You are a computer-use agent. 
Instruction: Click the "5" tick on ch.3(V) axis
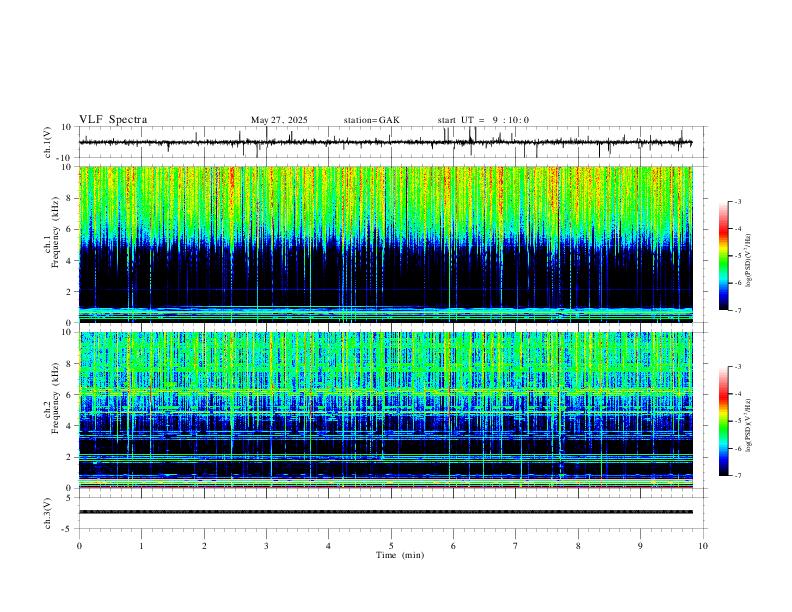click(x=70, y=497)
